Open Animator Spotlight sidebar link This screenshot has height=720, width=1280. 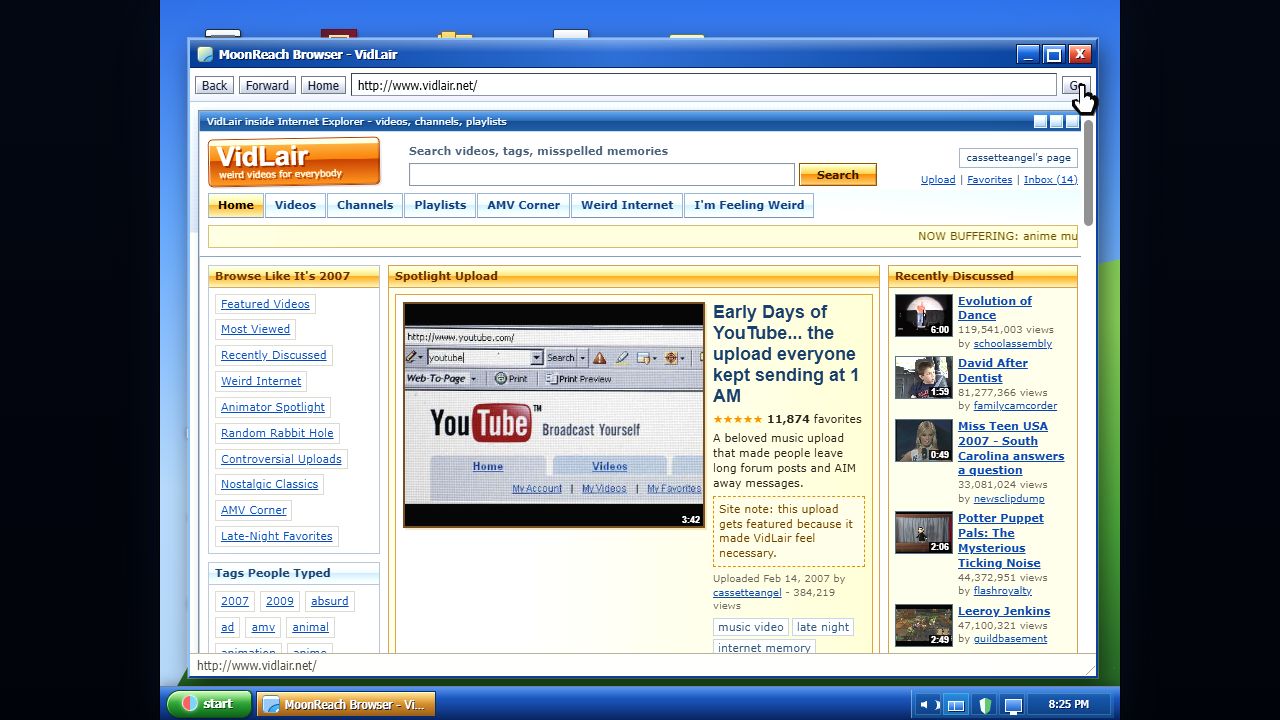273,407
